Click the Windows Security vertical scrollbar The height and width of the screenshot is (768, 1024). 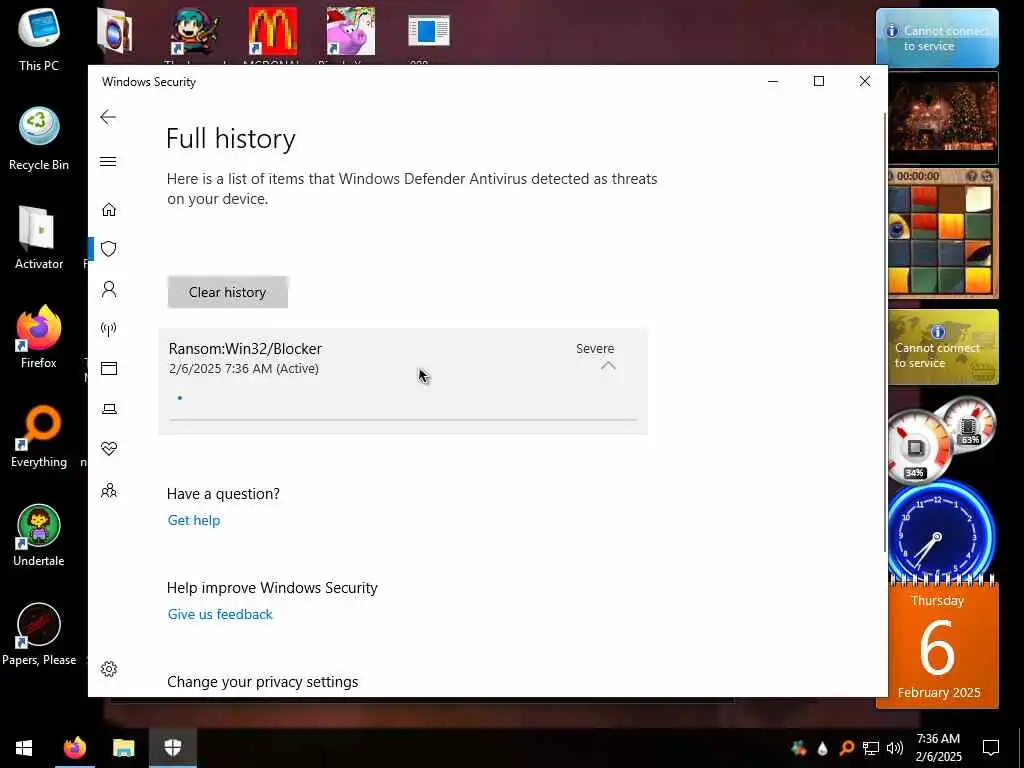click(x=885, y=333)
